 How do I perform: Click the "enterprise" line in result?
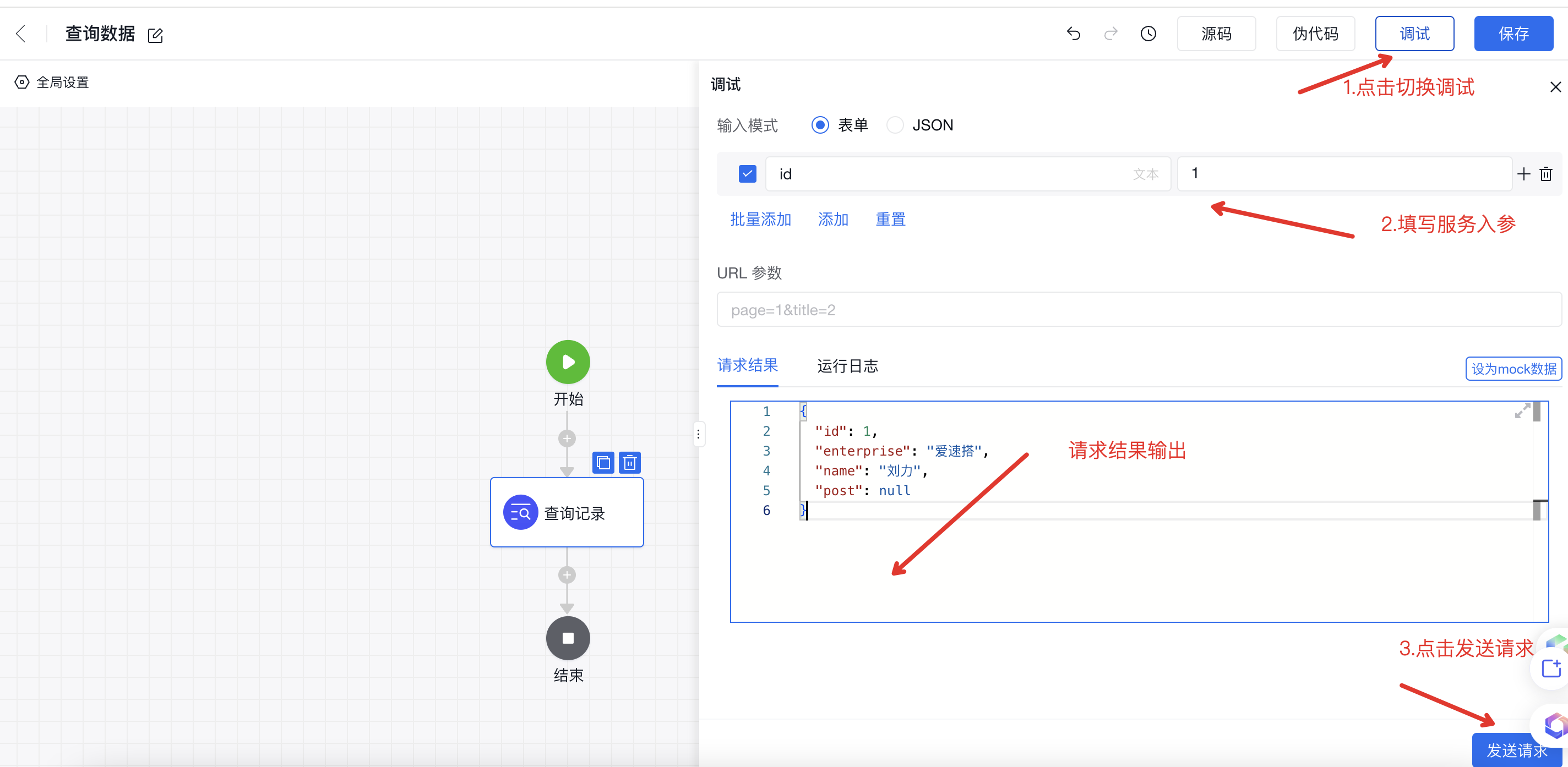pyautogui.click(x=901, y=451)
